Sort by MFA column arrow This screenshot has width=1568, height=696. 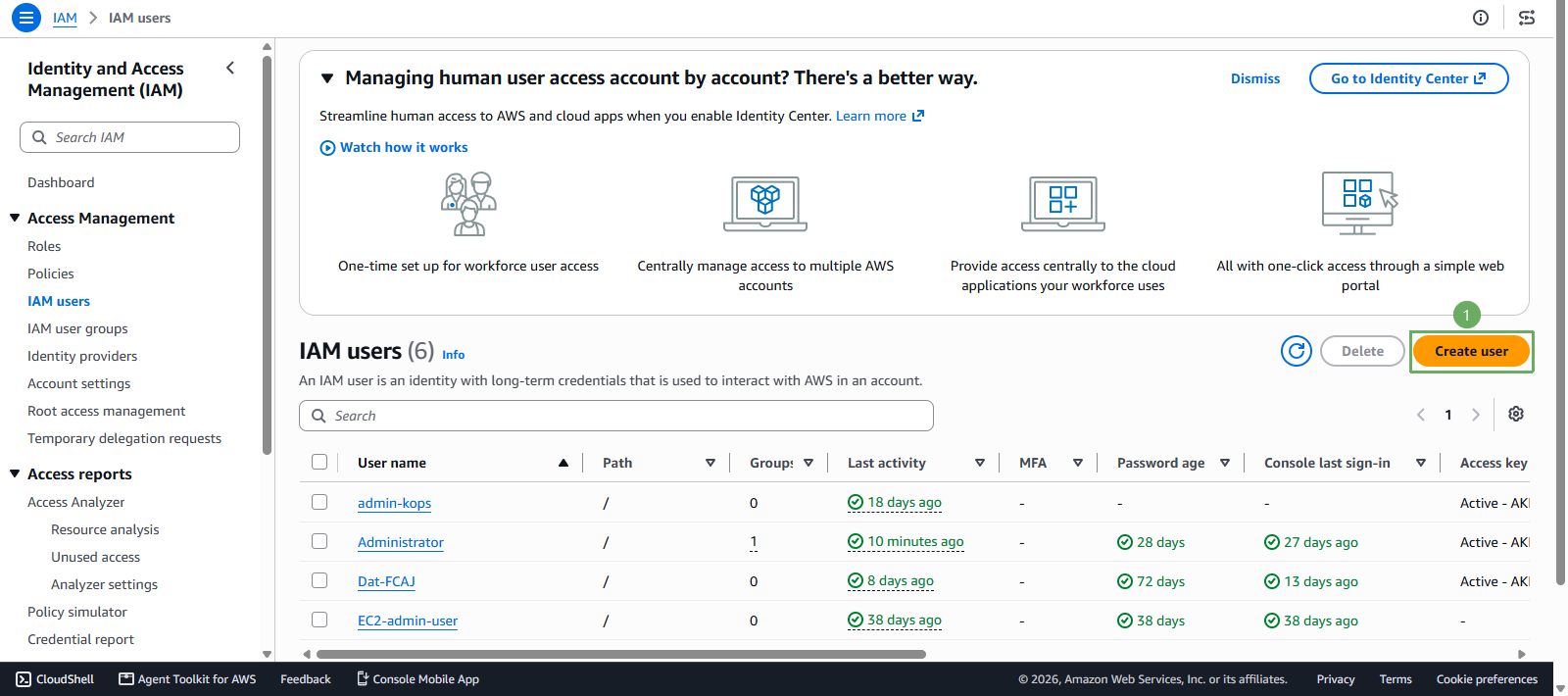1078,463
